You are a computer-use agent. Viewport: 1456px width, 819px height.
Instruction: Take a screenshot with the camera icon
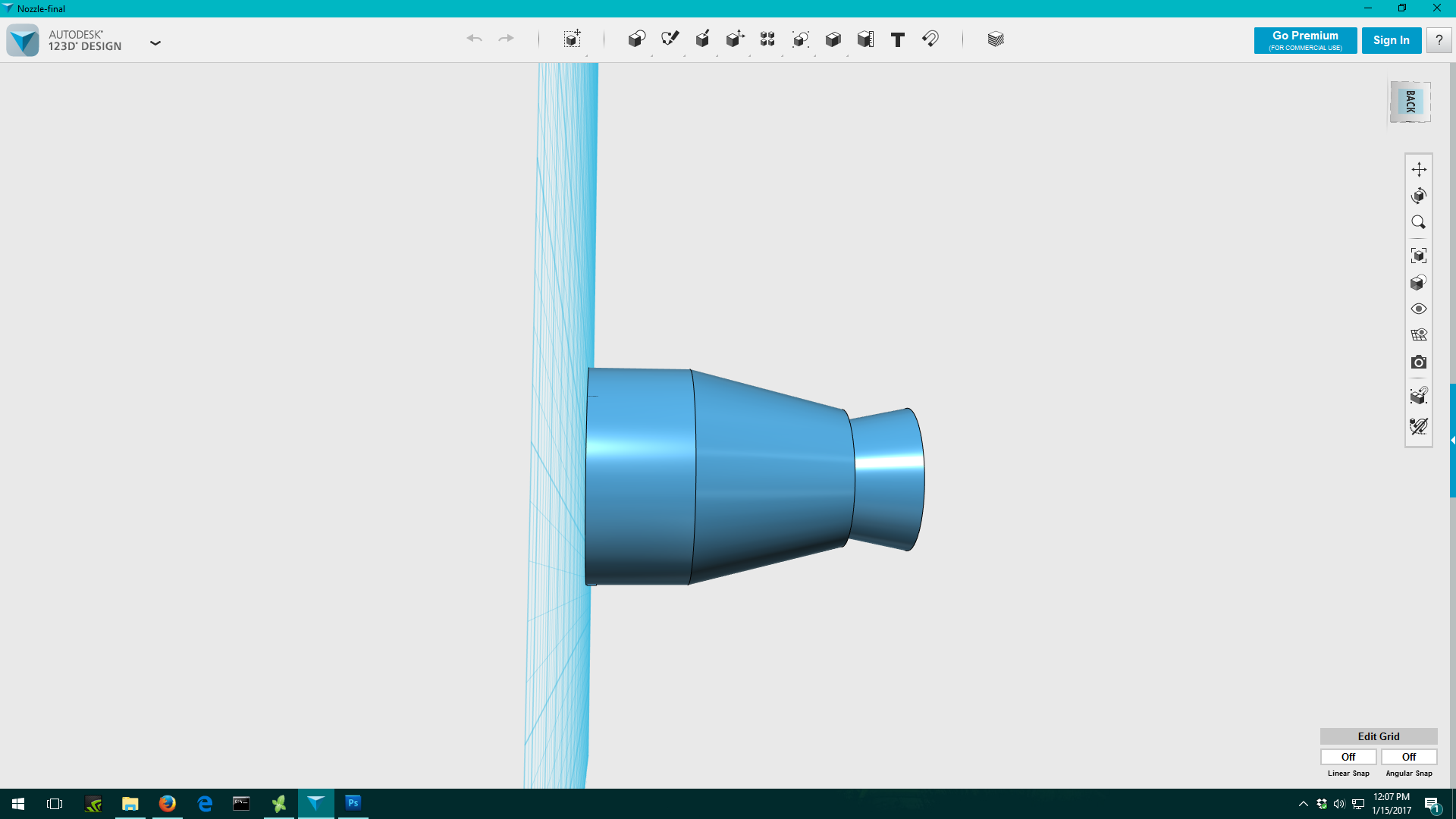click(1420, 362)
